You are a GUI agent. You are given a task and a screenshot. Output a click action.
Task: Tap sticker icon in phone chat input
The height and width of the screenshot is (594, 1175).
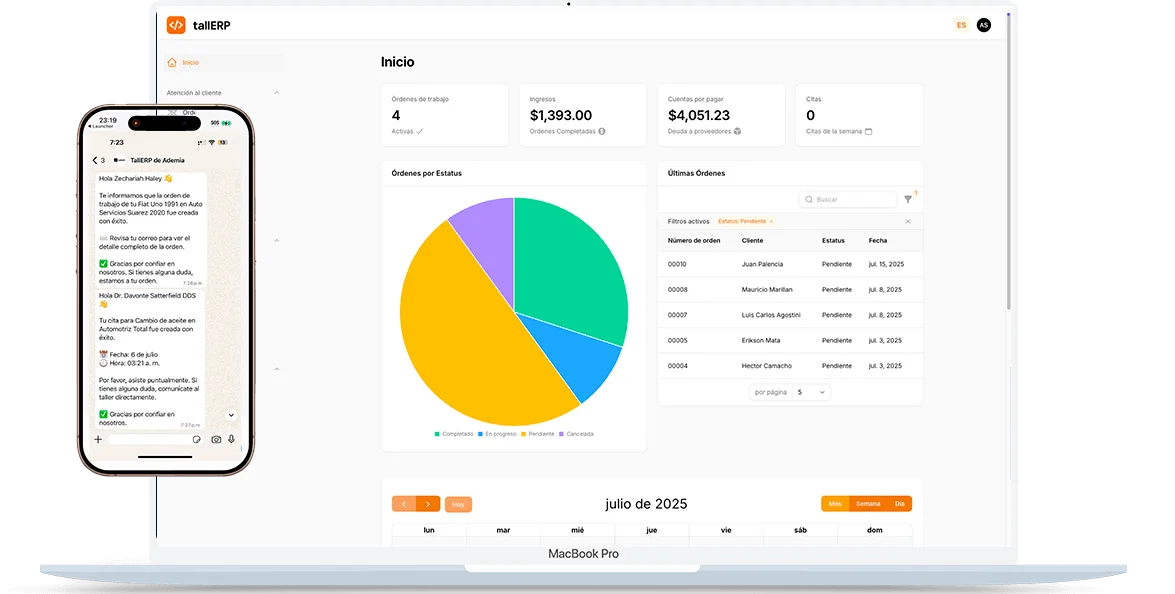point(196,440)
